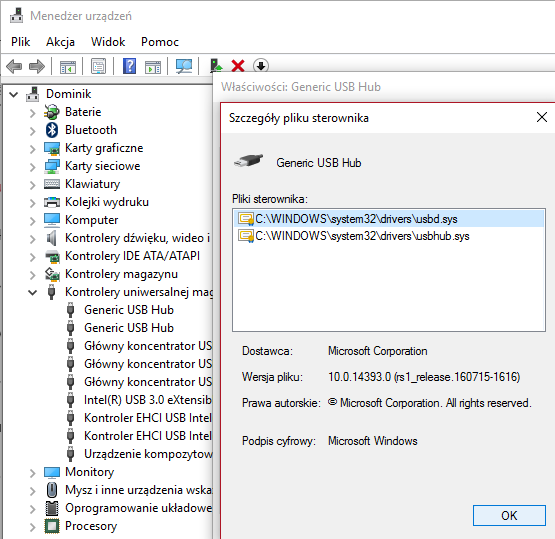This screenshot has height=539, width=555.
Task: Select the Urządzenie kompozytowe tree item
Action: click(x=148, y=454)
